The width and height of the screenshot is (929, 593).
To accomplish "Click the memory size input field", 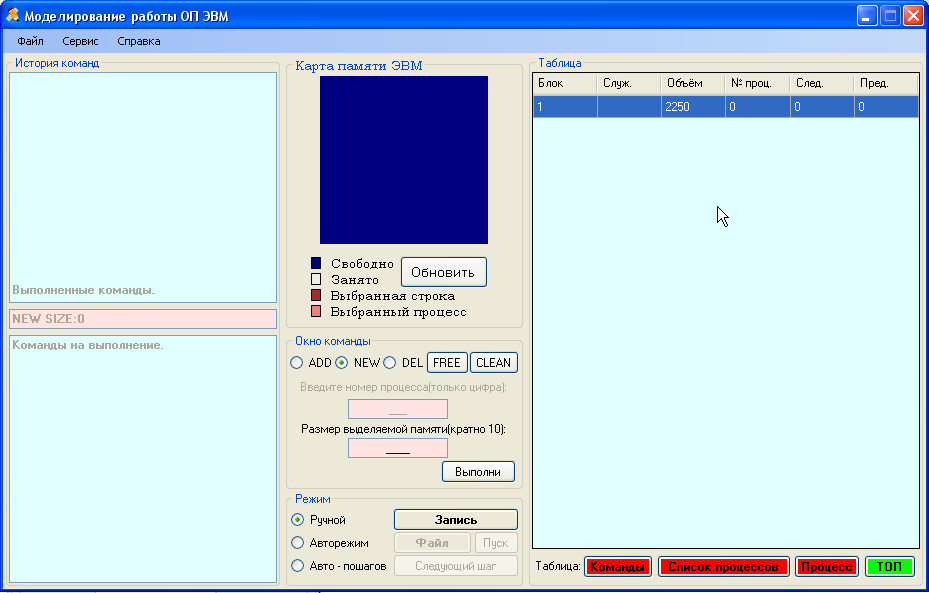I will (x=398, y=448).
